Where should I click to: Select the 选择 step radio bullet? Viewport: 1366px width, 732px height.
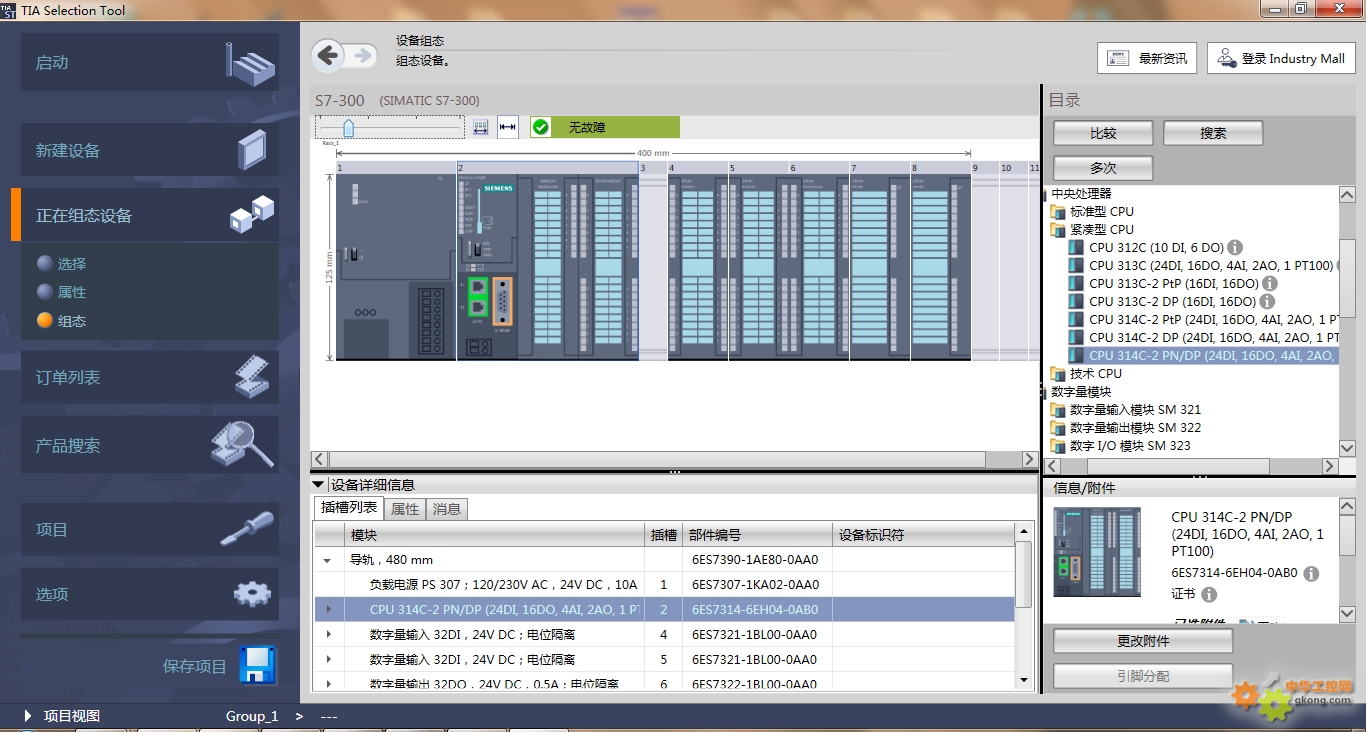[x=44, y=263]
